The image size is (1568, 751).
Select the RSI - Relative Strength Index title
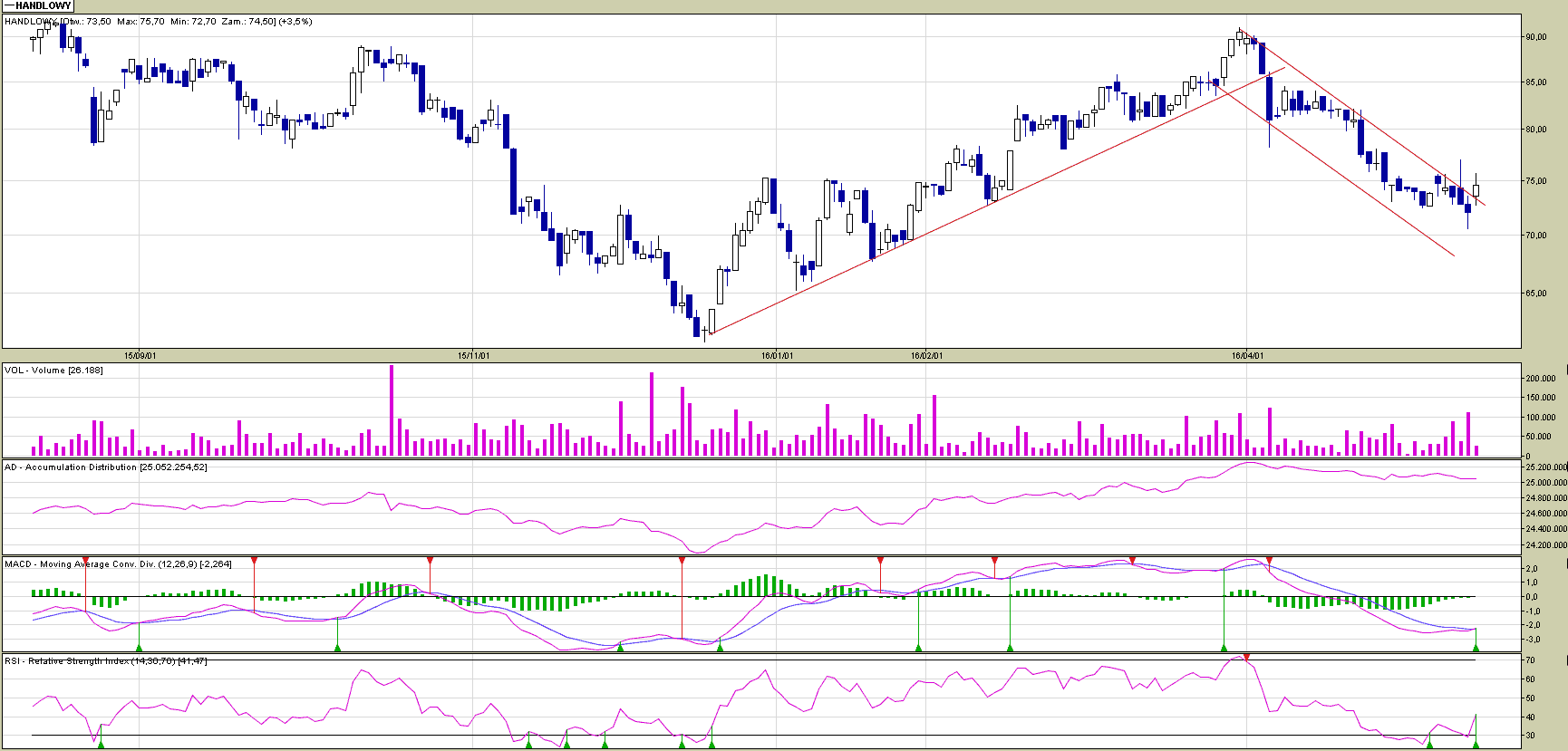tap(105, 661)
